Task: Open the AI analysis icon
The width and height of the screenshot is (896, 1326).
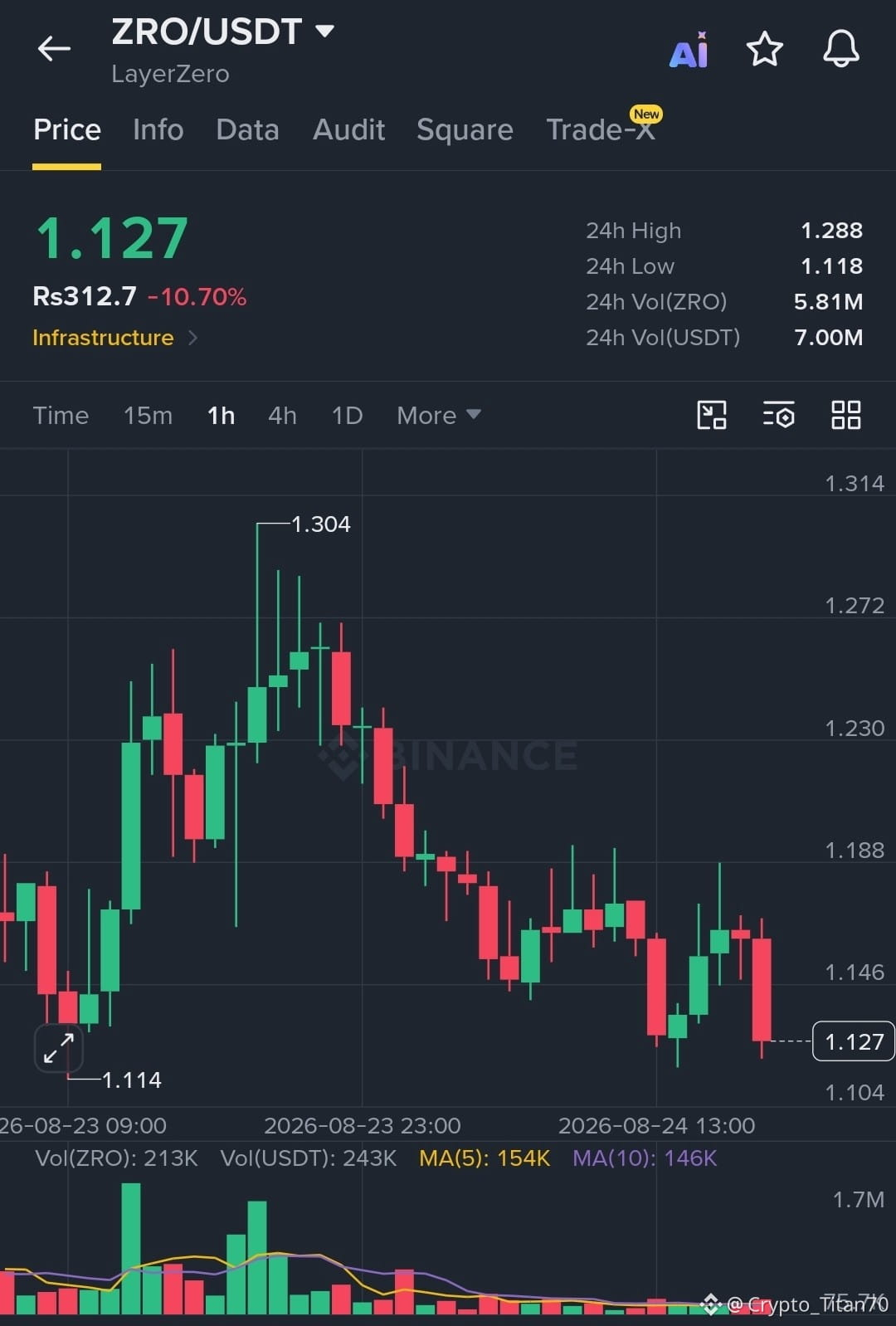Action: [x=689, y=51]
